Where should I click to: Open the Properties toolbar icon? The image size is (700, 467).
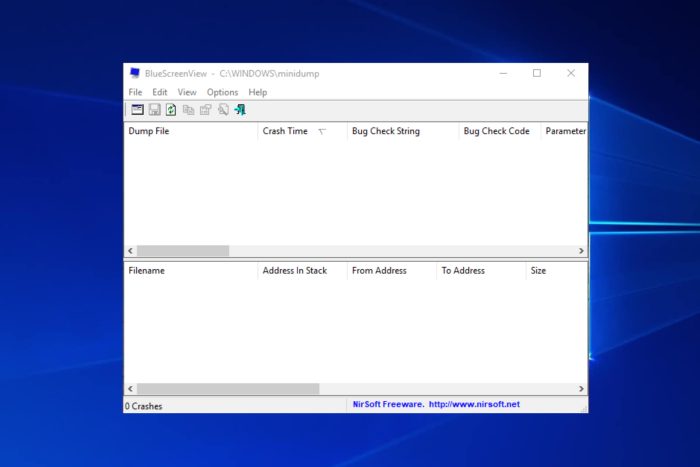(205, 110)
